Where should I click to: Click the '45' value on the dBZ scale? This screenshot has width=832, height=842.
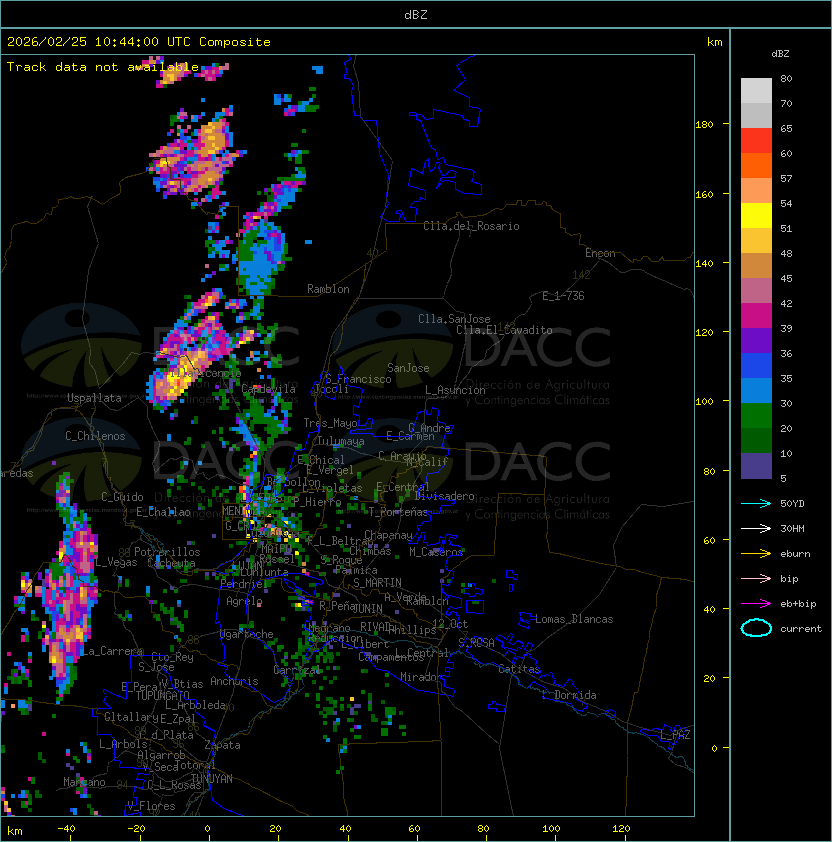coord(786,279)
